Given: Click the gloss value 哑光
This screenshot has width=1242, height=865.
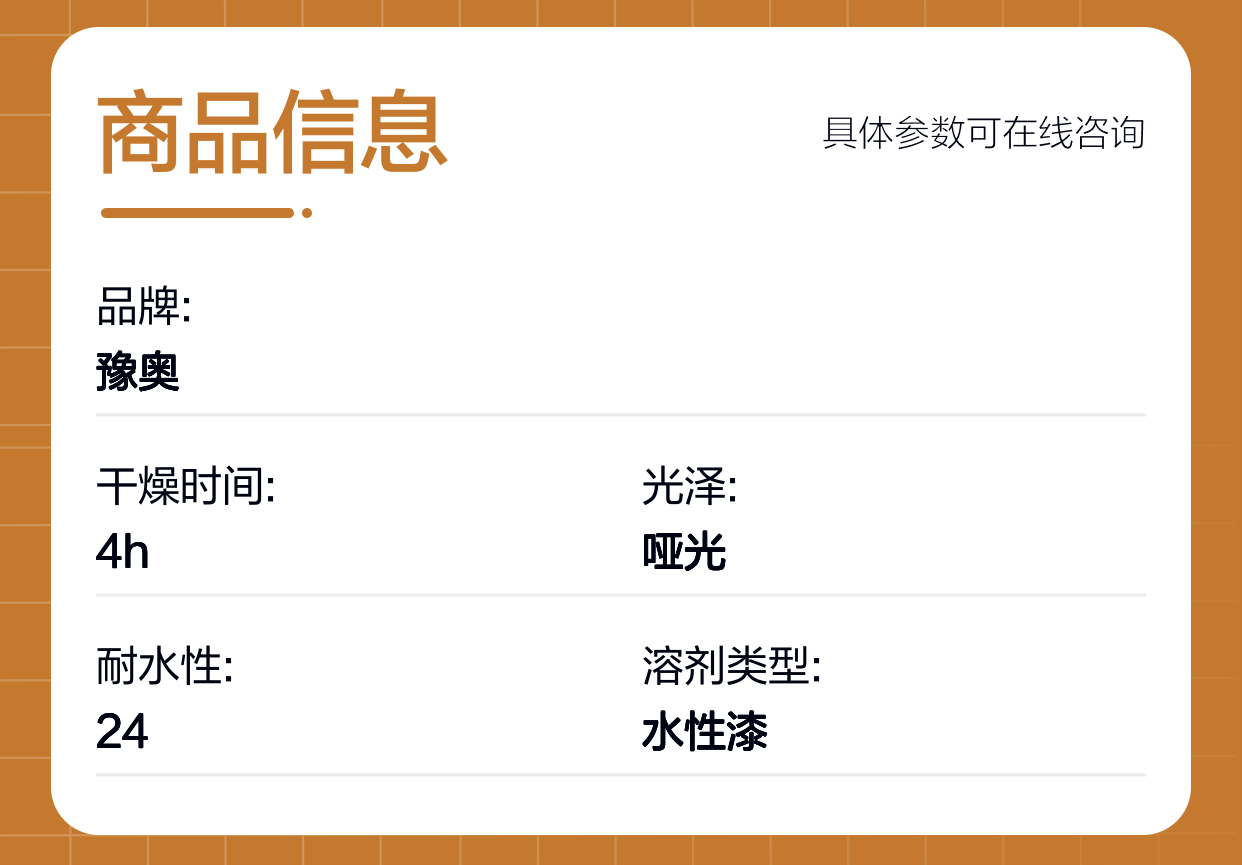Looking at the screenshot, I should point(684,552).
